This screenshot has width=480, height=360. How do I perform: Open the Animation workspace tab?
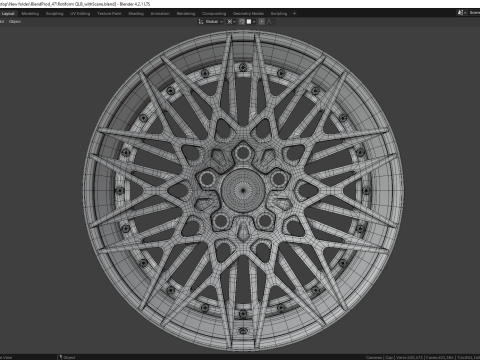(x=160, y=14)
